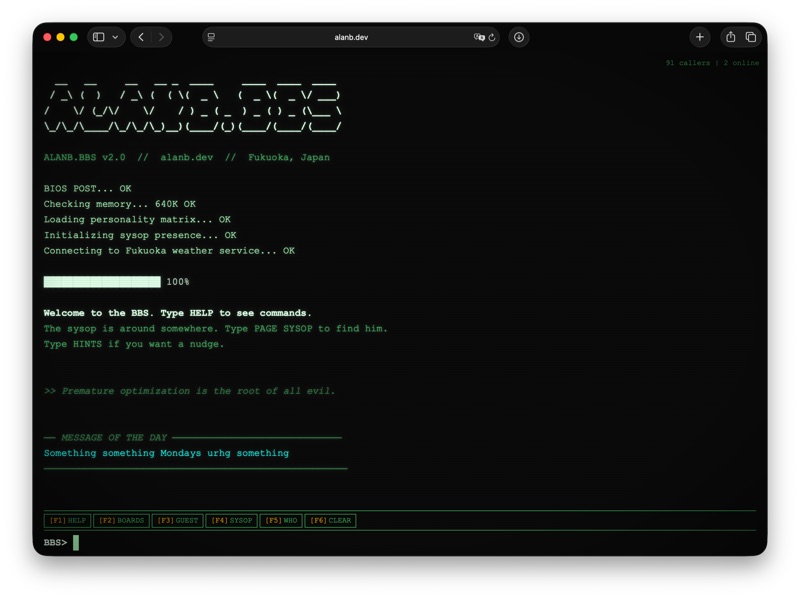Toggle the Safari sidebar panel
This screenshot has width=800, height=599.
(97, 37)
